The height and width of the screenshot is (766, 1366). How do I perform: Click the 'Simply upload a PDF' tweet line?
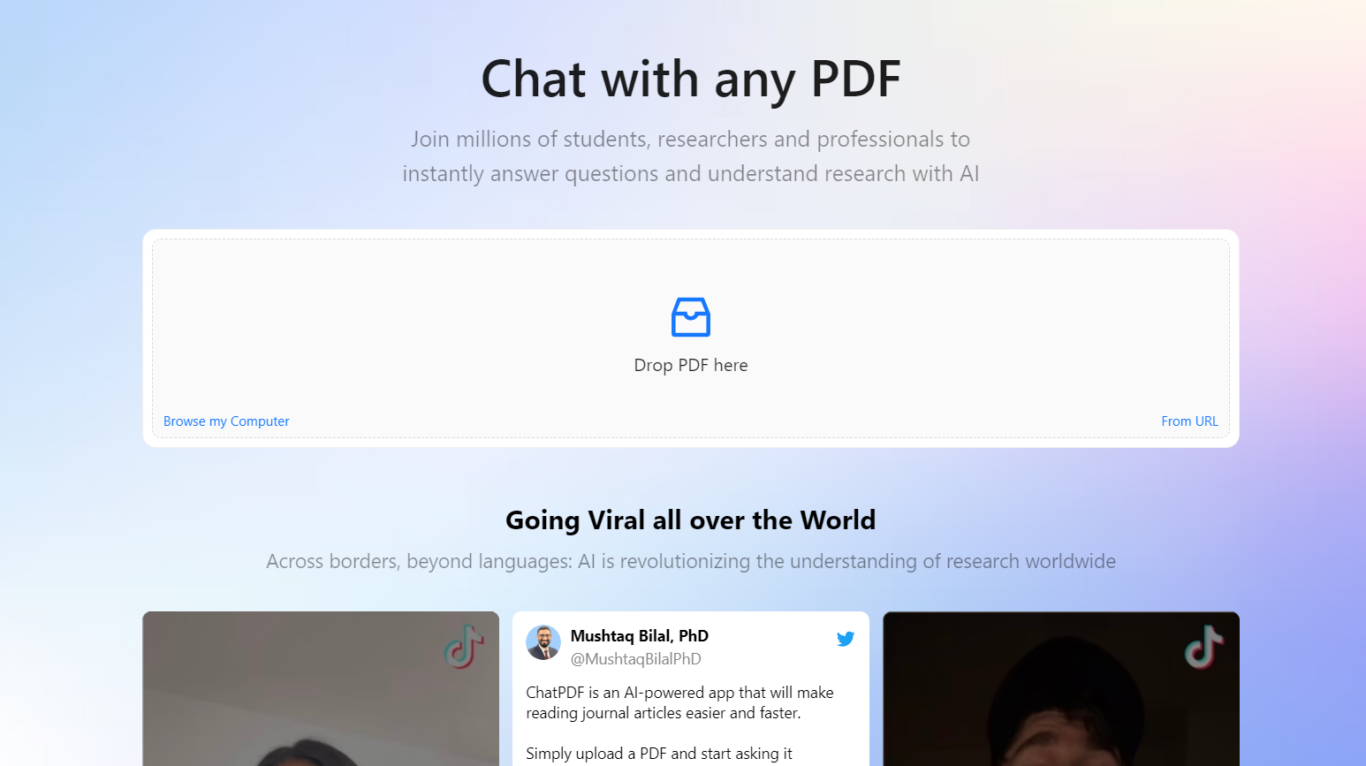pos(659,753)
